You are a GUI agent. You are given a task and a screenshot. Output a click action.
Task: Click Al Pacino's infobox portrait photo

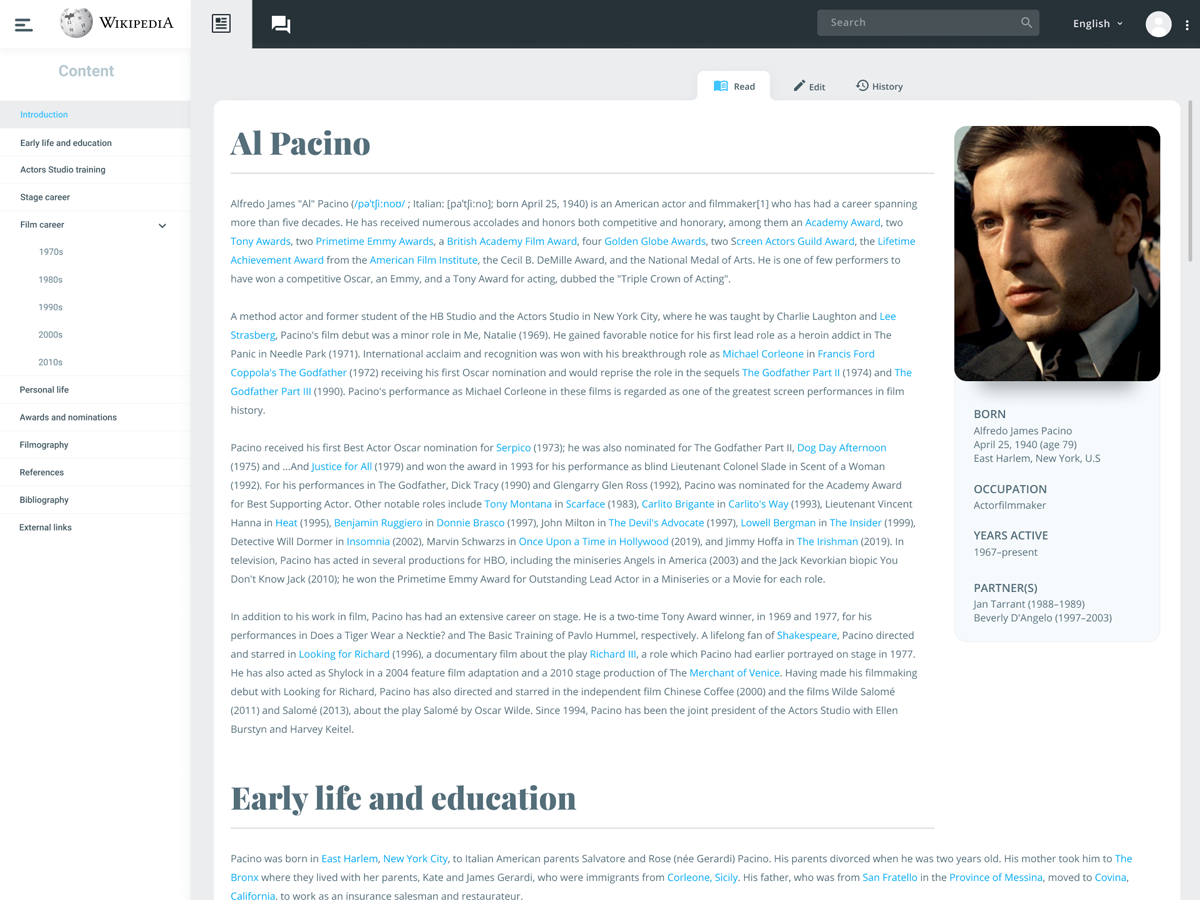click(x=1056, y=252)
